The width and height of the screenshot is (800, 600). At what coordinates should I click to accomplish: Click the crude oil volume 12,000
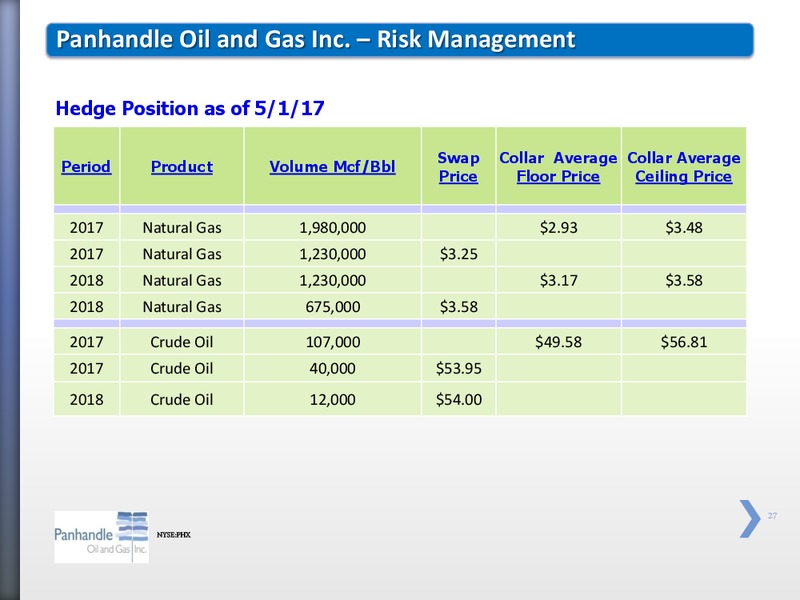click(333, 399)
